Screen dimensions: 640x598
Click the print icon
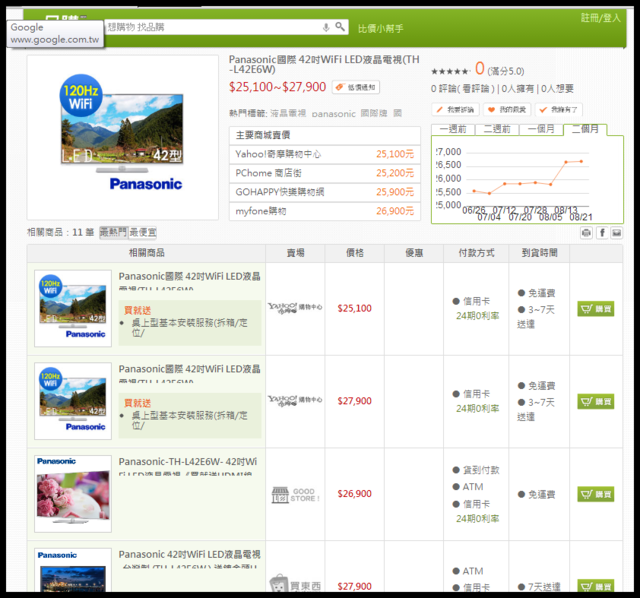(587, 233)
